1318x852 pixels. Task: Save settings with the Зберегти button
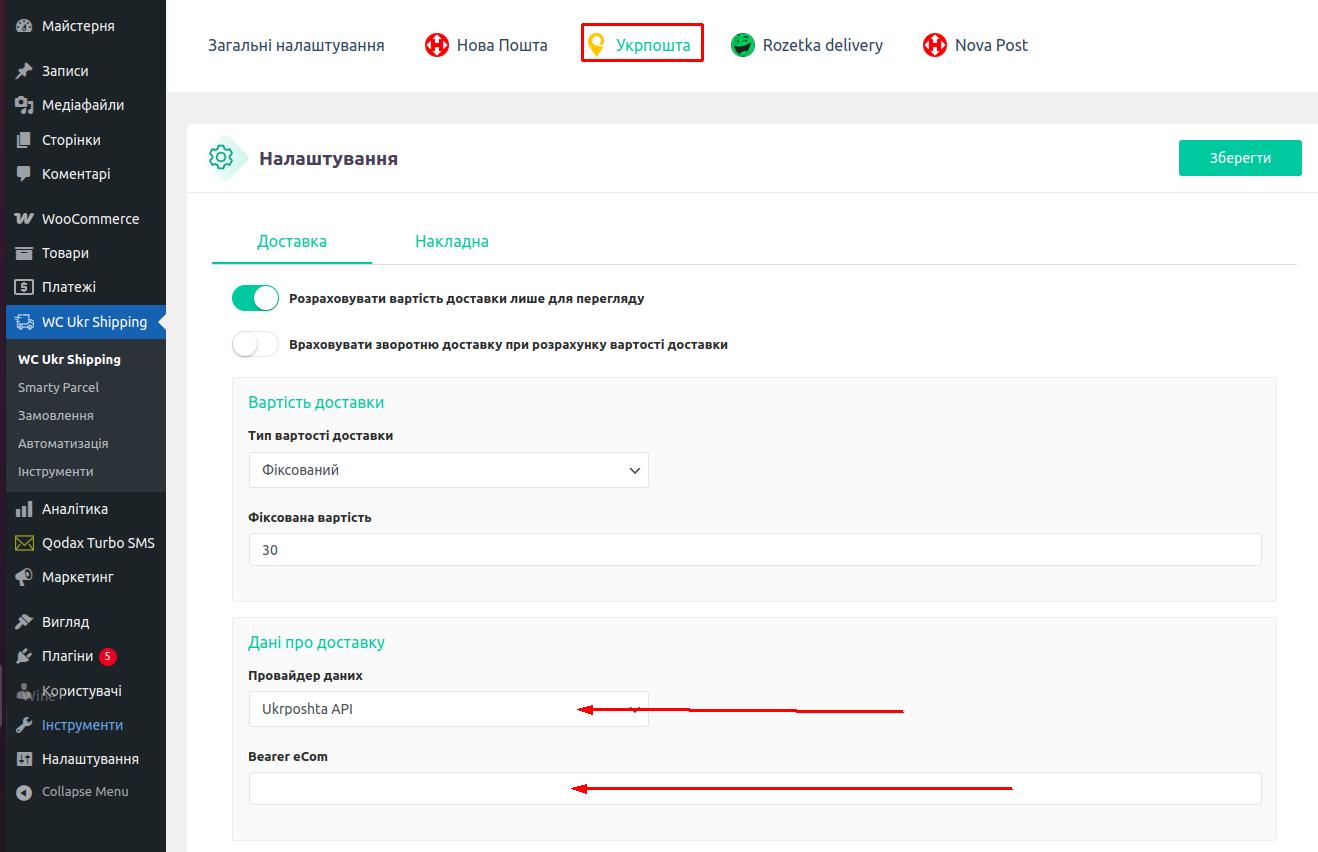1240,158
